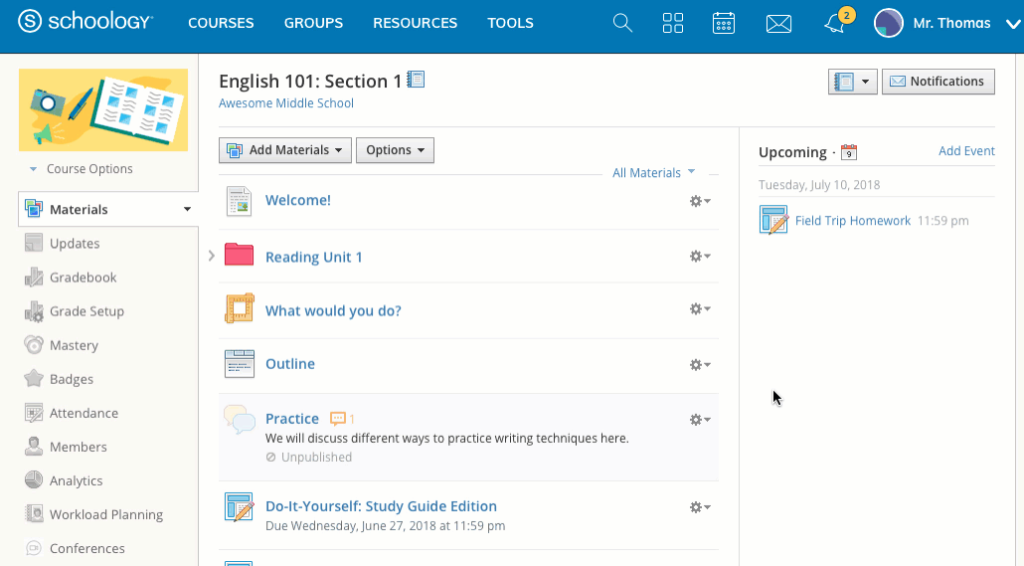Open the Options dropdown
The width and height of the screenshot is (1024, 566).
pos(394,150)
